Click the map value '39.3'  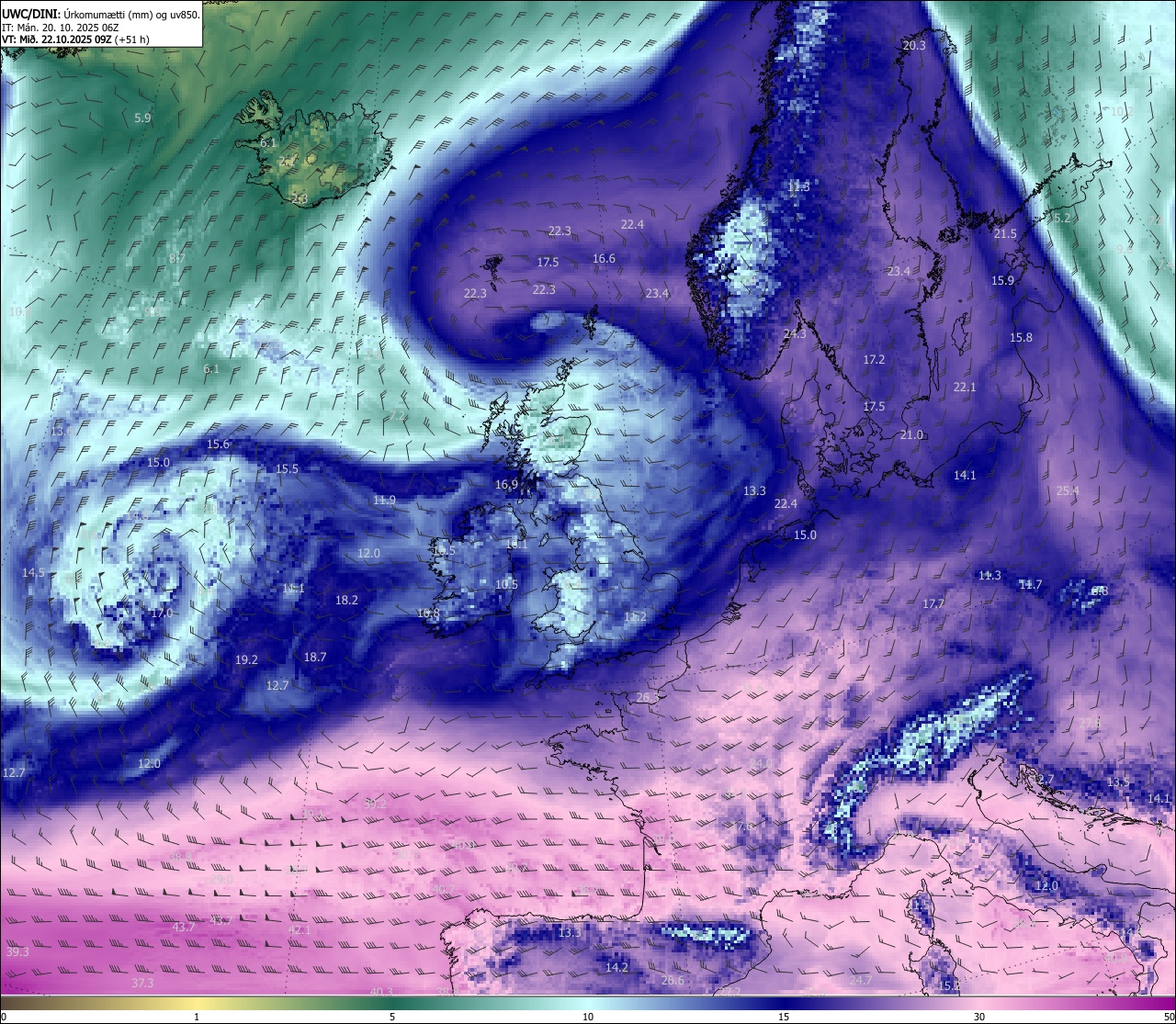click(17, 951)
